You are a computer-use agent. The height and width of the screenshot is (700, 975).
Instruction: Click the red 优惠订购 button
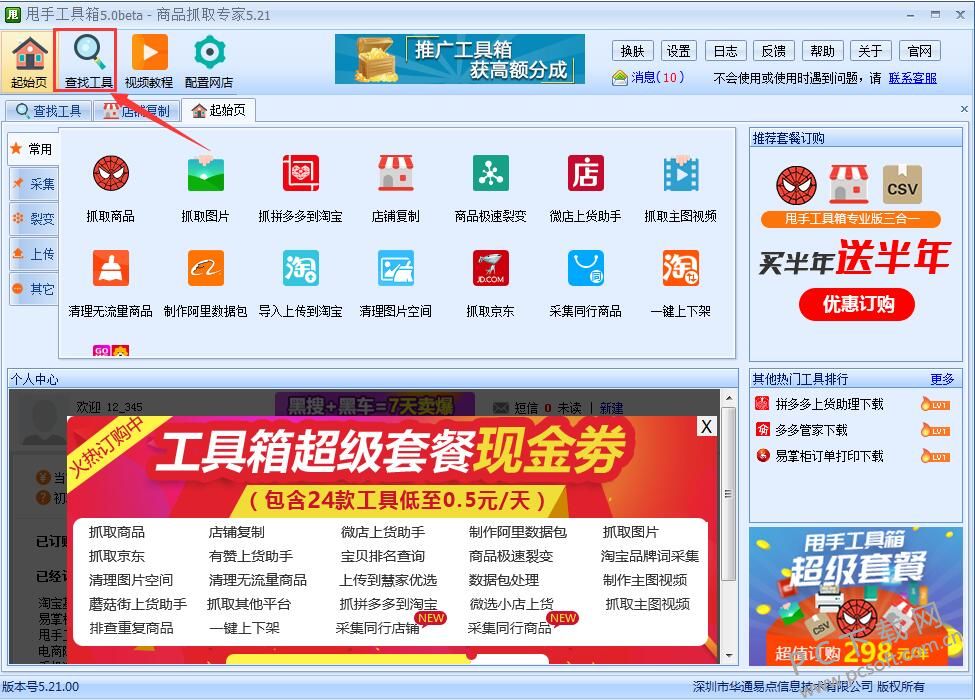tap(857, 304)
